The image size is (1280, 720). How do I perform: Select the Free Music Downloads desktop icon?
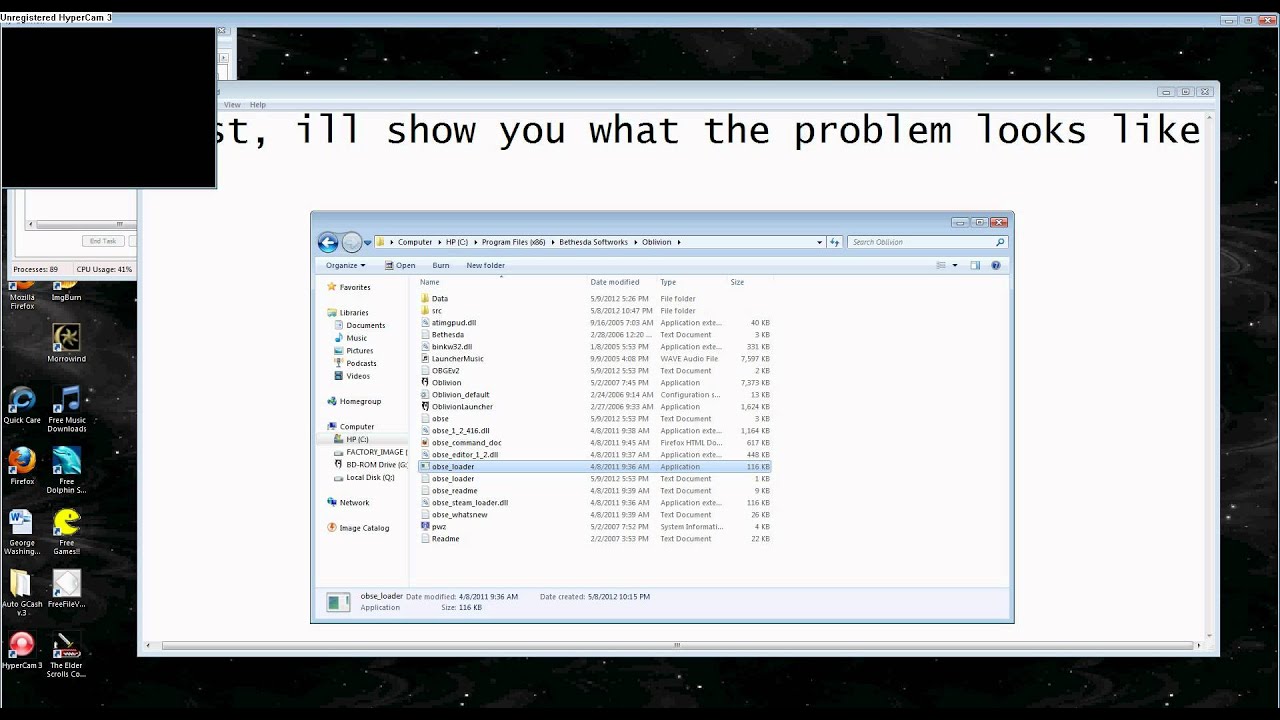(x=67, y=409)
